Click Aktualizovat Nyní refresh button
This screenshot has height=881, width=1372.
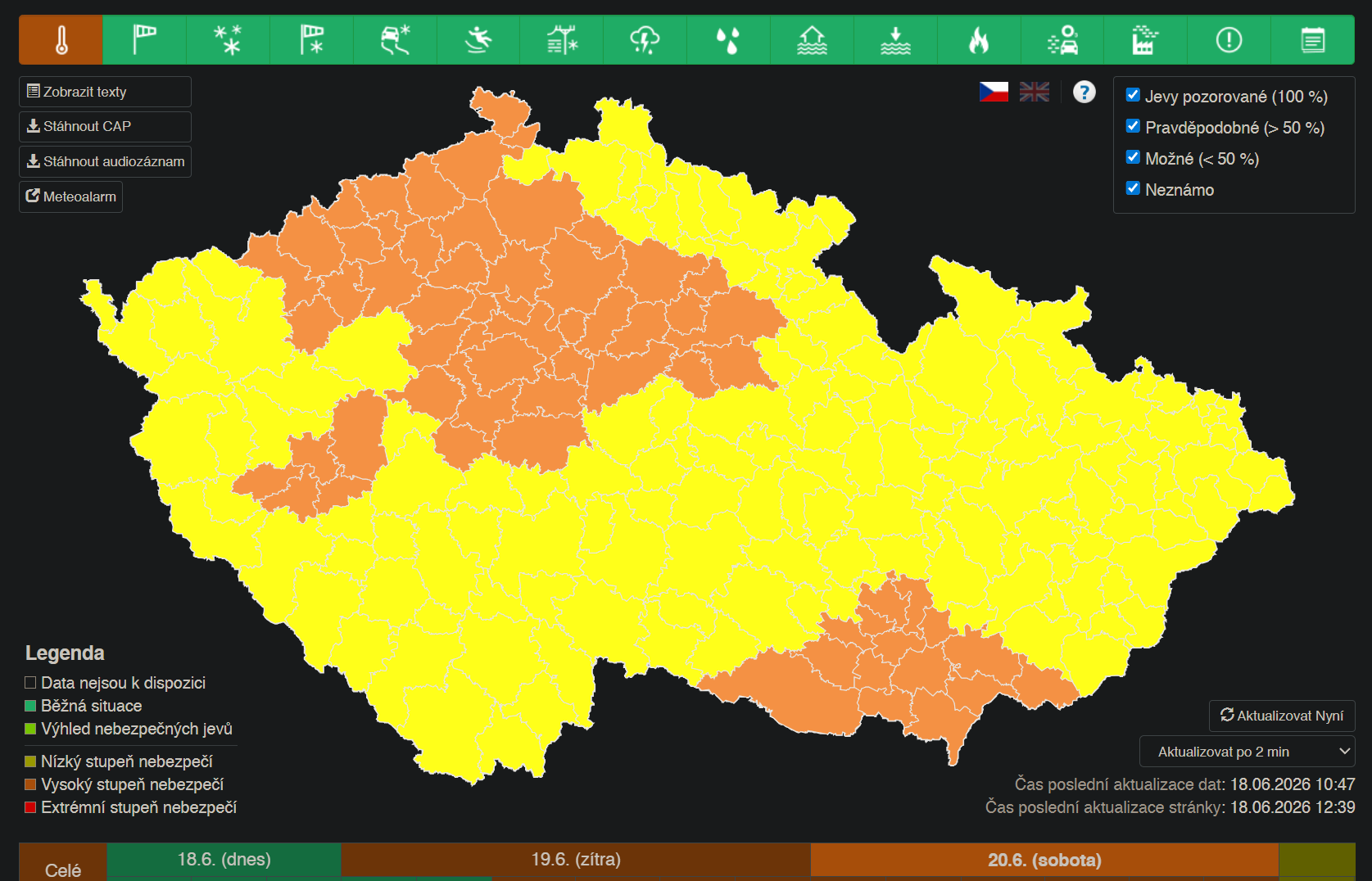(x=1282, y=716)
